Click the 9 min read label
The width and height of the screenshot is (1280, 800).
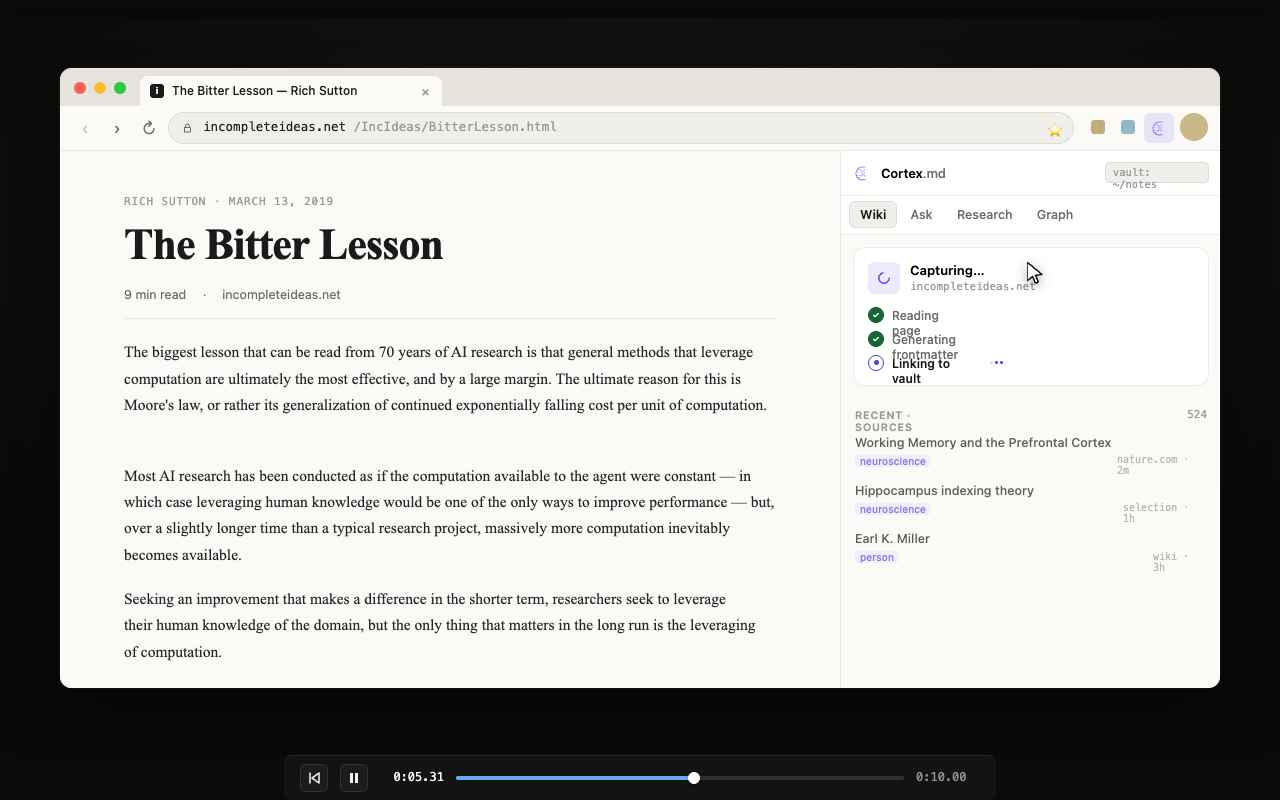point(155,295)
